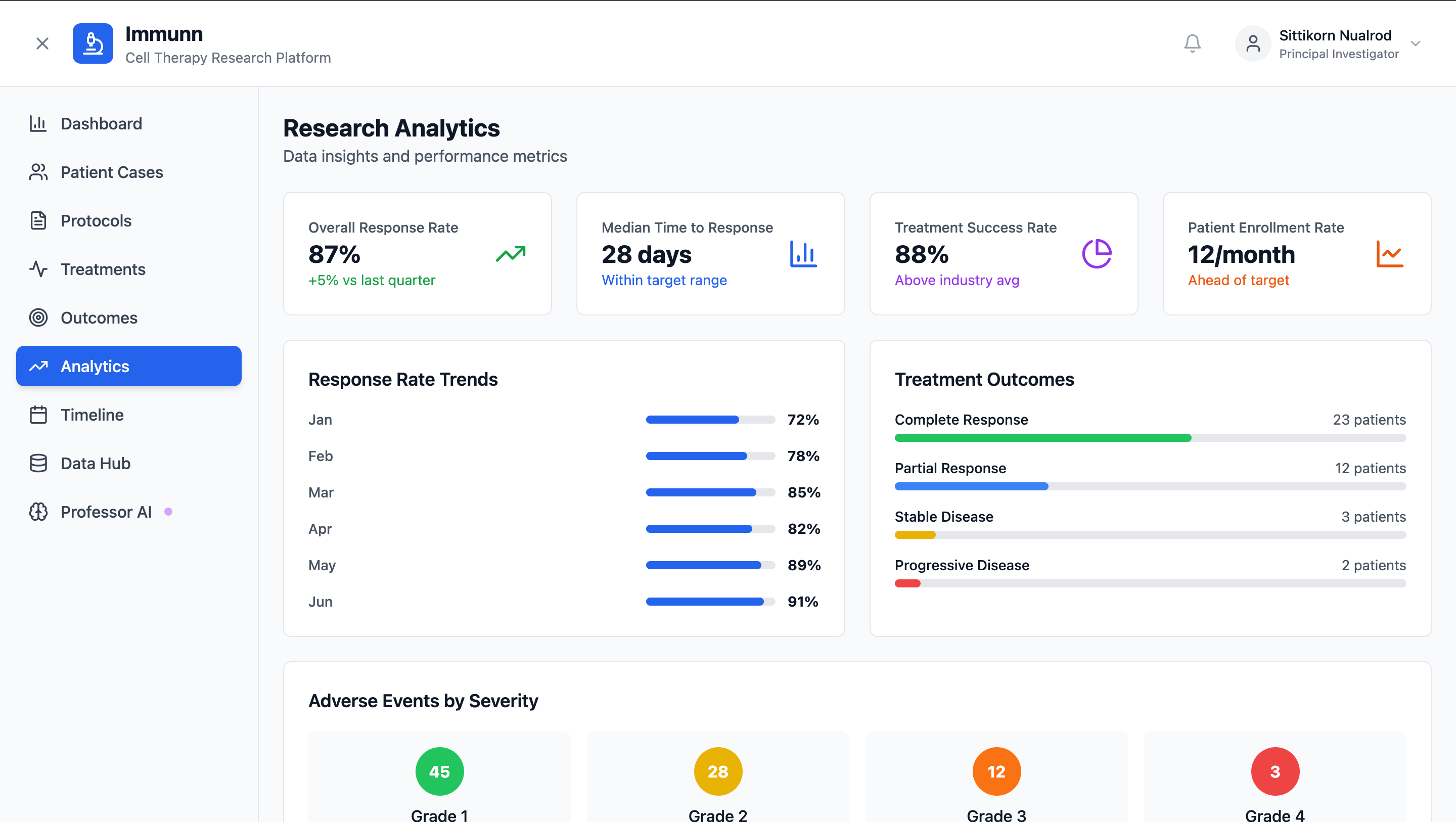The height and width of the screenshot is (822, 1456).
Task: Click the line chart icon on Patient Enrollment Rate
Action: 1389,254
